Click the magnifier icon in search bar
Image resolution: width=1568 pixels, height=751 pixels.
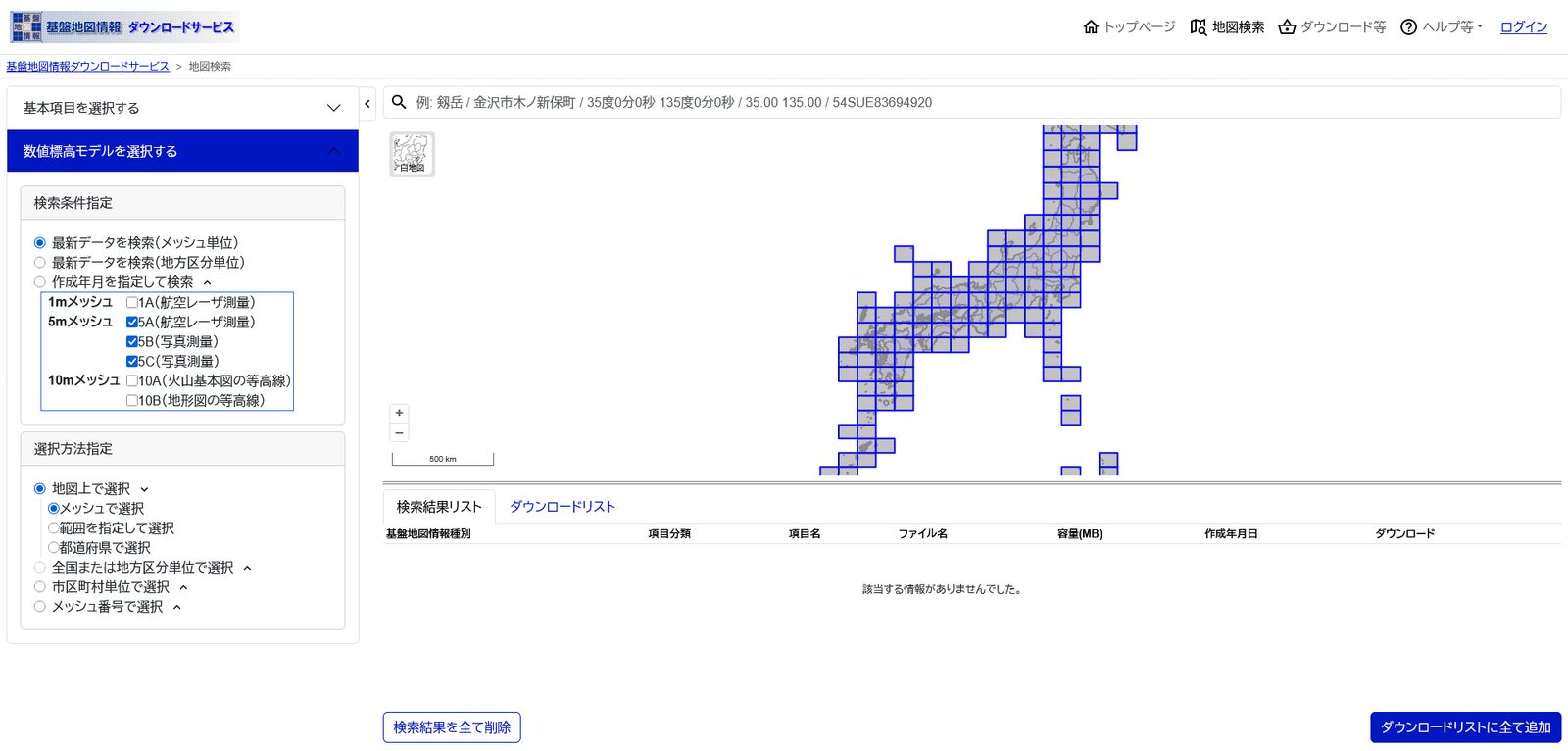click(x=399, y=102)
